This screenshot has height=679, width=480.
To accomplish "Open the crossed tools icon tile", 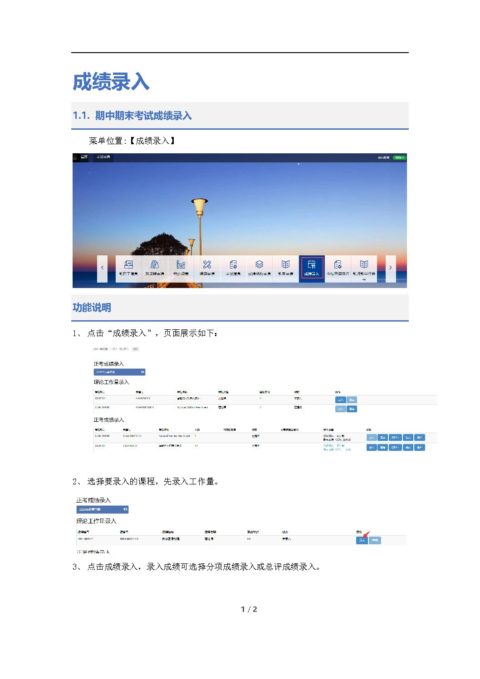I will 207,268.
